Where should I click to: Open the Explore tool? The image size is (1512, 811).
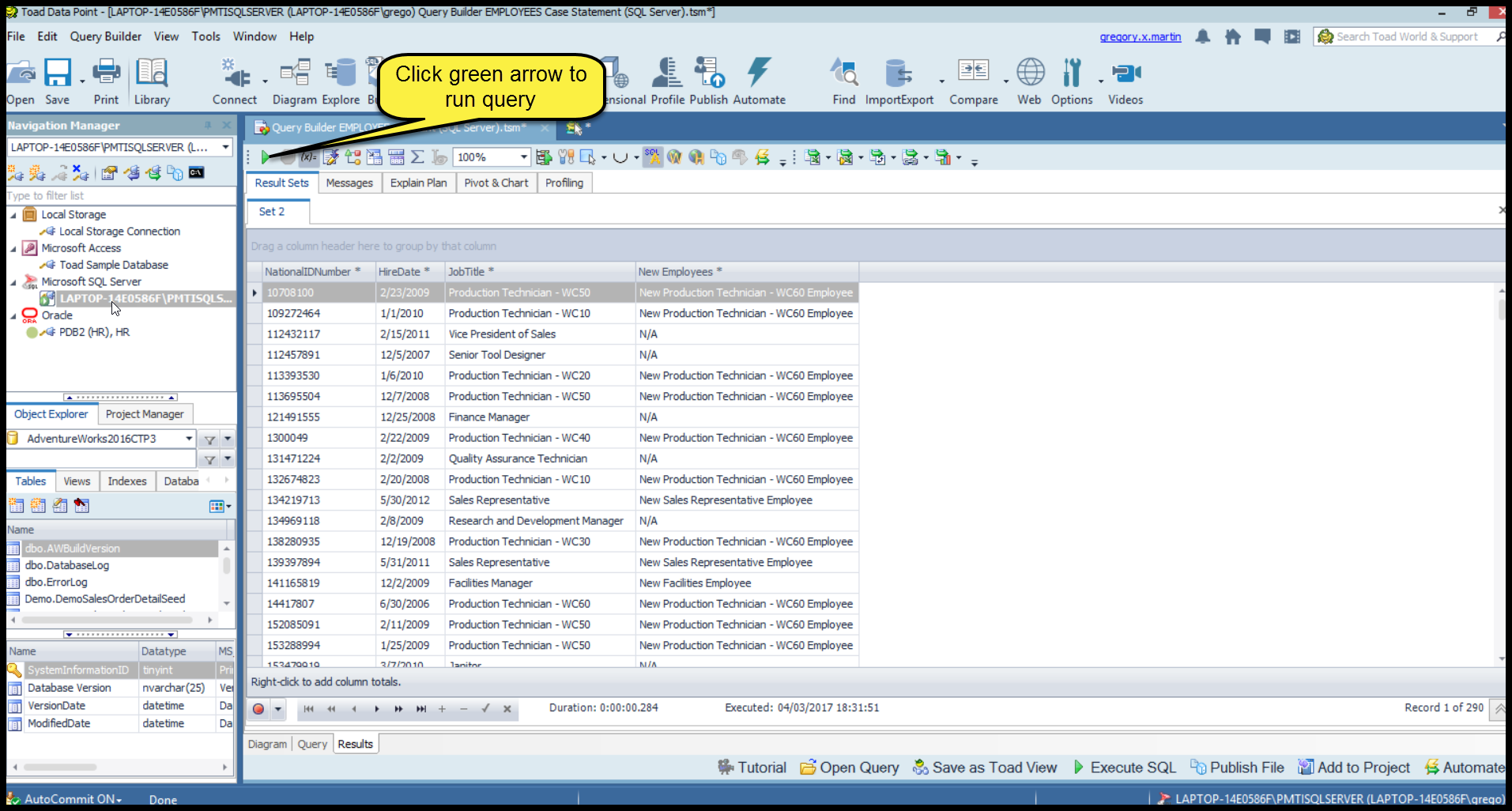coord(341,81)
